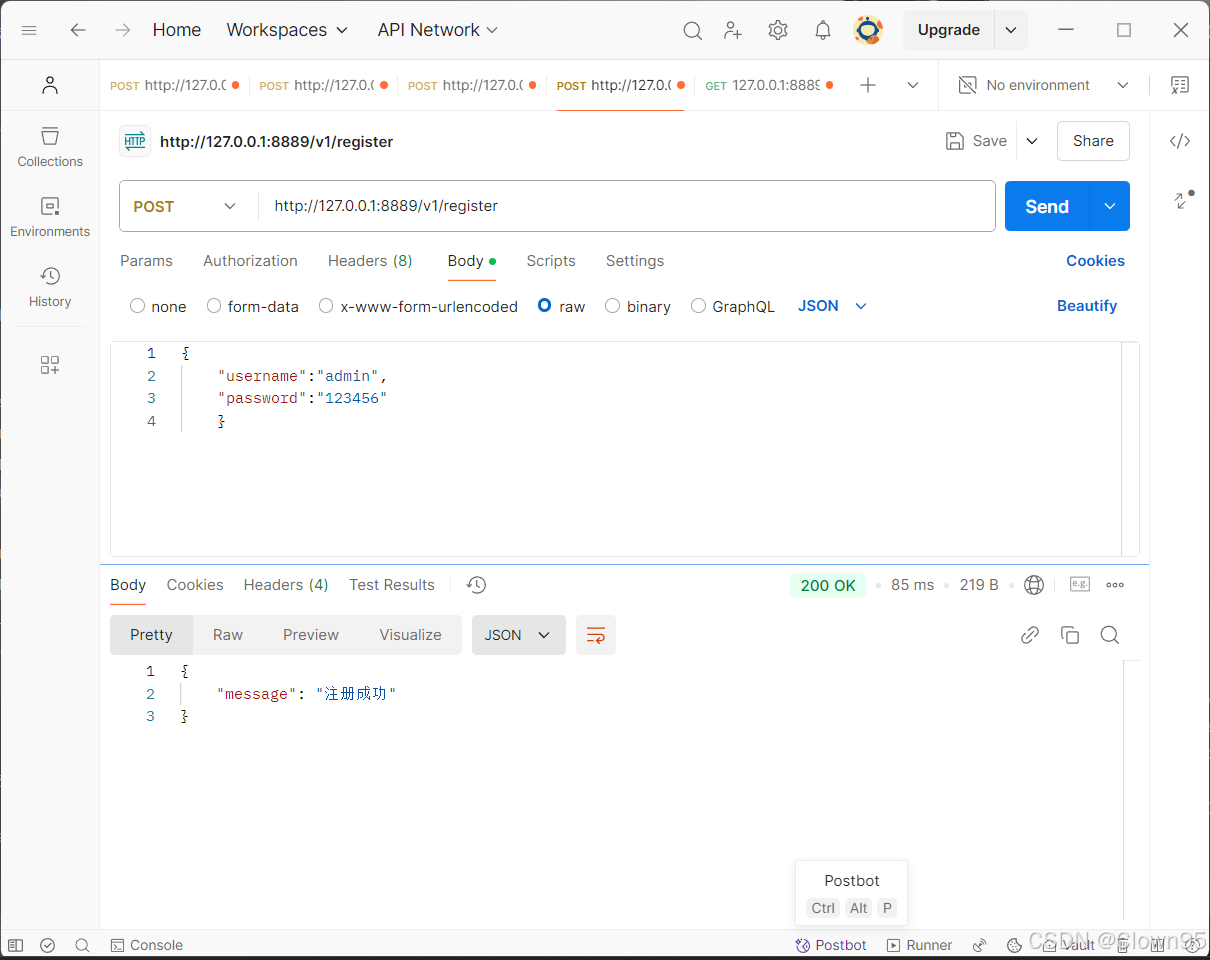
Task: Open the settings gear icon
Action: click(x=778, y=30)
